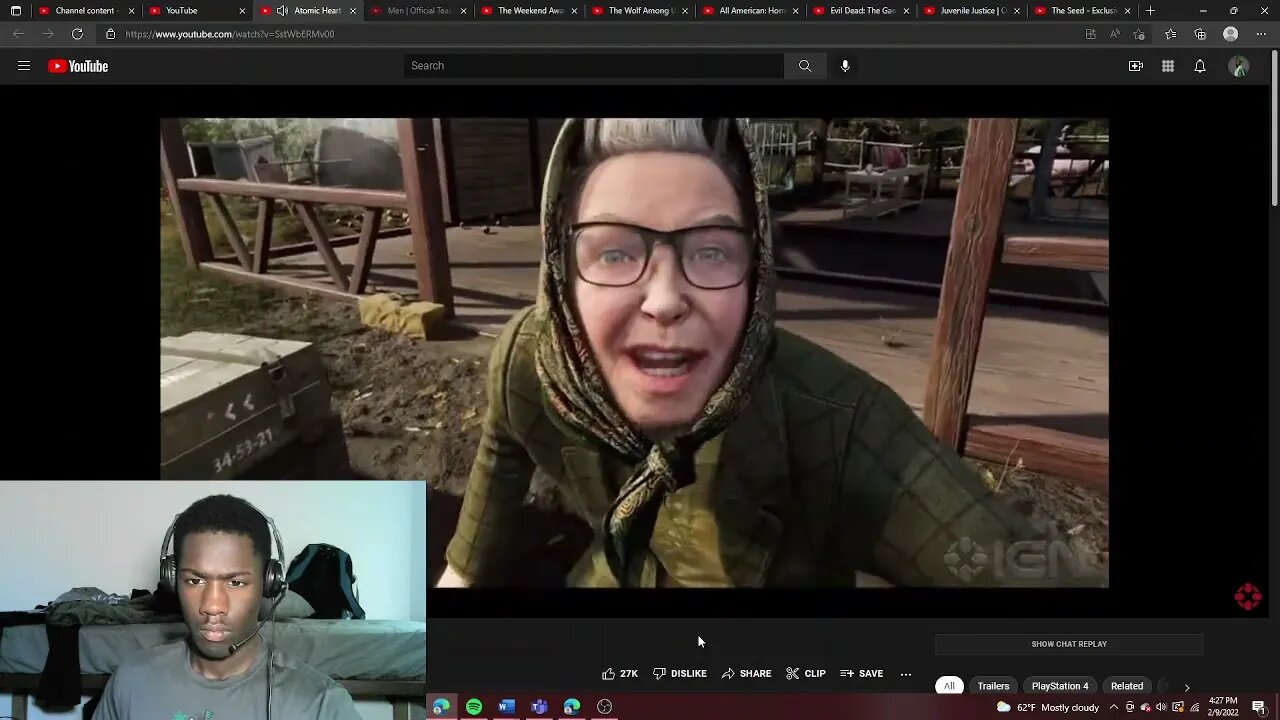Reload the page with the browser refresh button
The height and width of the screenshot is (720, 1280).
77,34
